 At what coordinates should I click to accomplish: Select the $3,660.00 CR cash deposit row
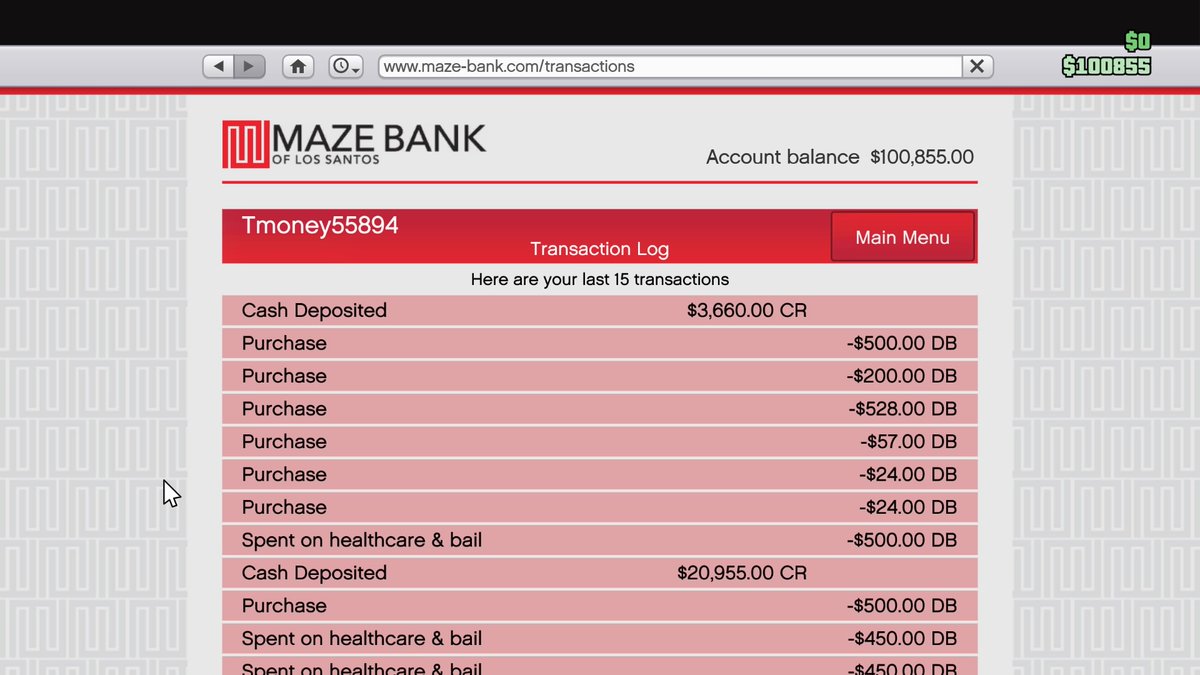[599, 310]
